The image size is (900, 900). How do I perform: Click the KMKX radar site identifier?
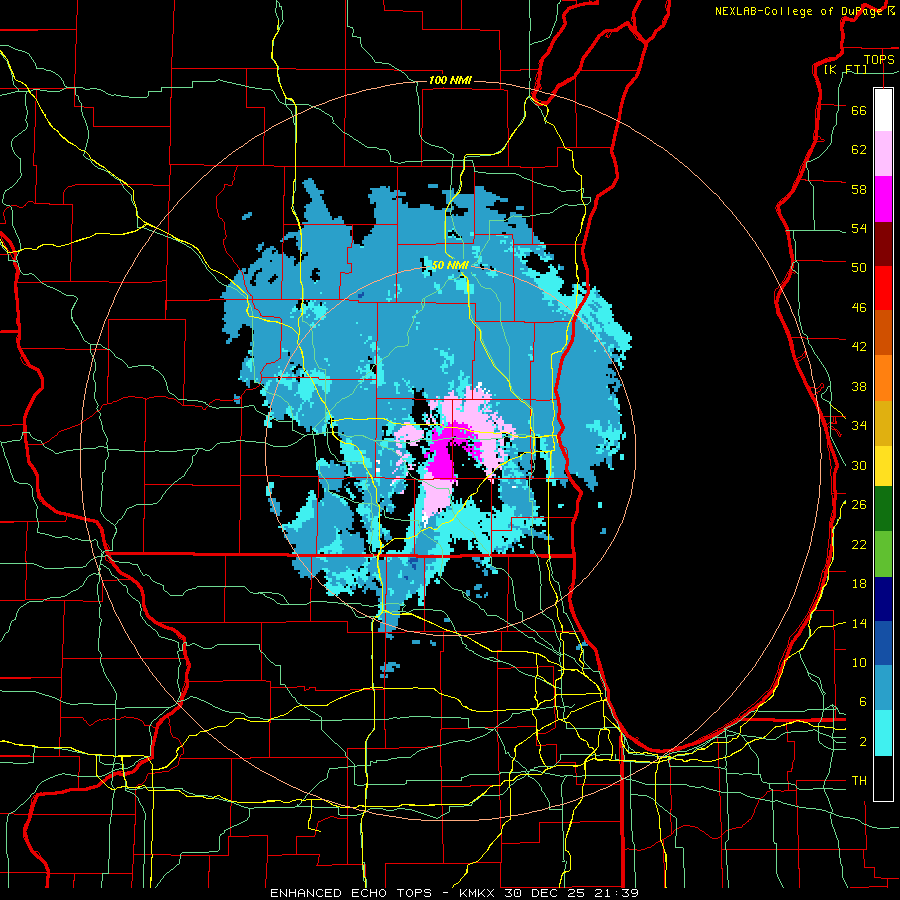pos(476,893)
